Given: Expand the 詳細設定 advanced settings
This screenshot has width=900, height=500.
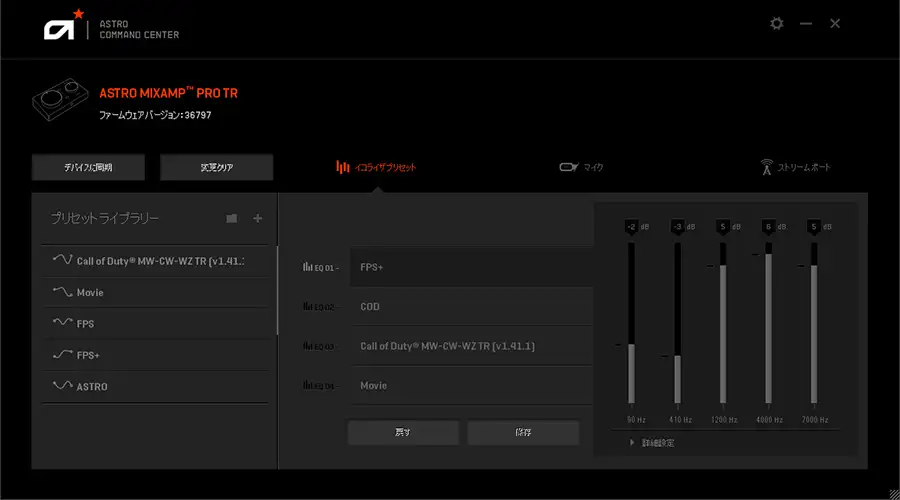Looking at the screenshot, I should coord(652,443).
